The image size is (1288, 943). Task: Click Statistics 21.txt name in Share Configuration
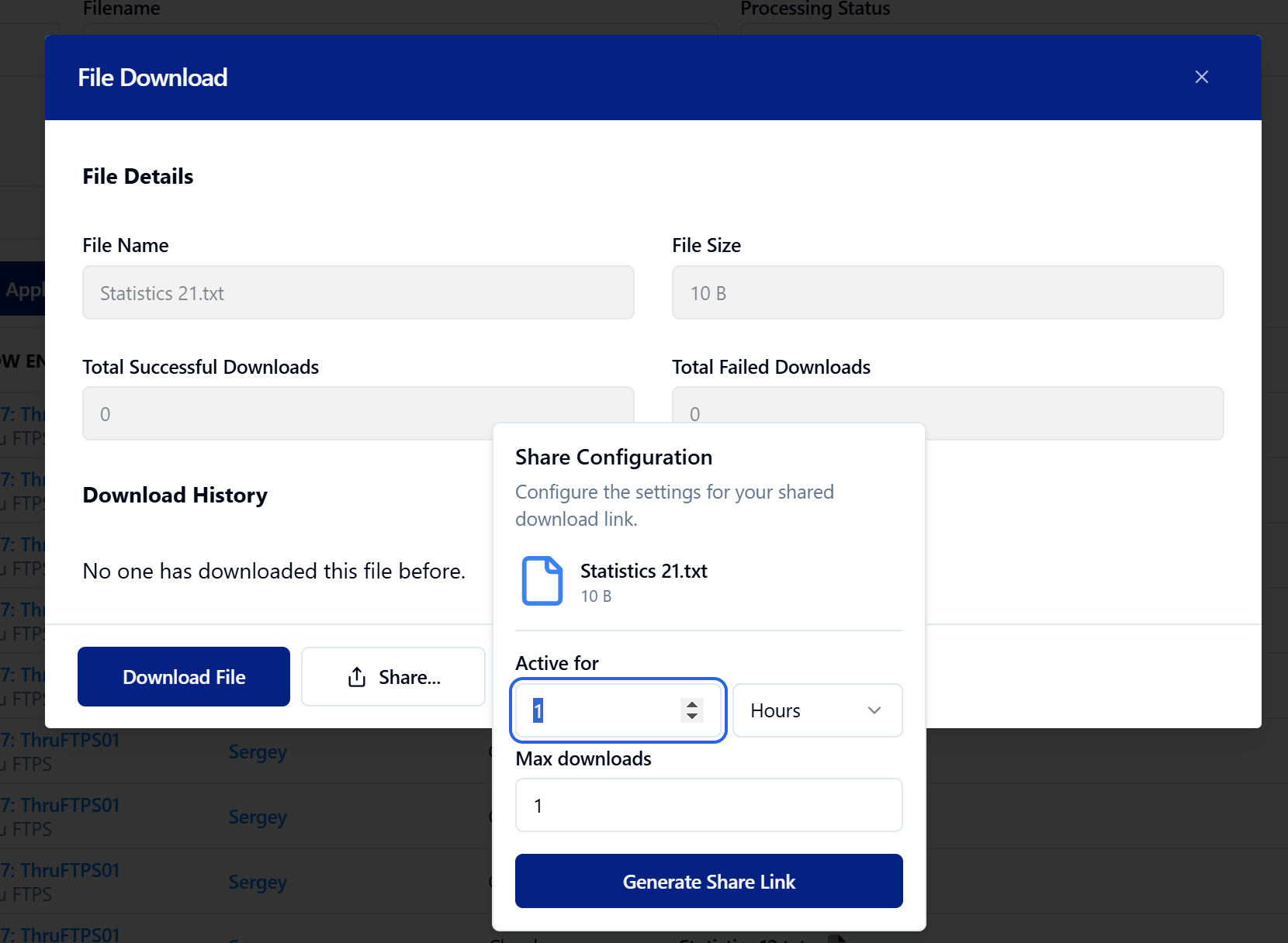click(643, 572)
